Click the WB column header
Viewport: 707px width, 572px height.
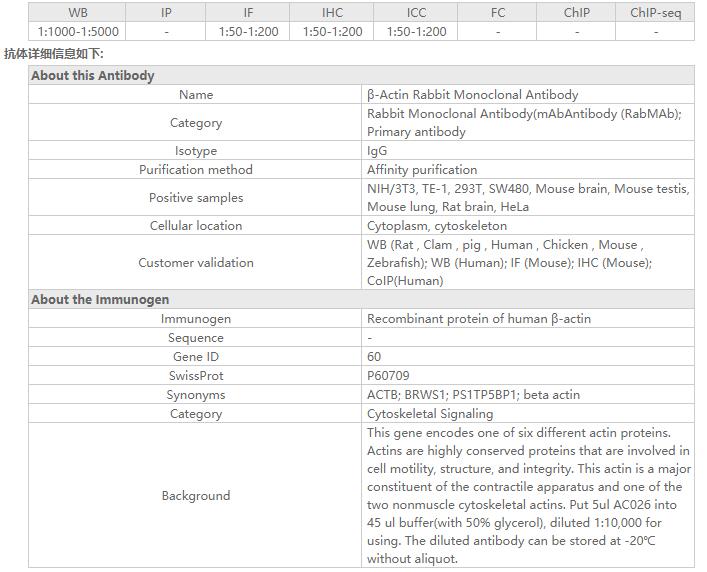(x=78, y=13)
